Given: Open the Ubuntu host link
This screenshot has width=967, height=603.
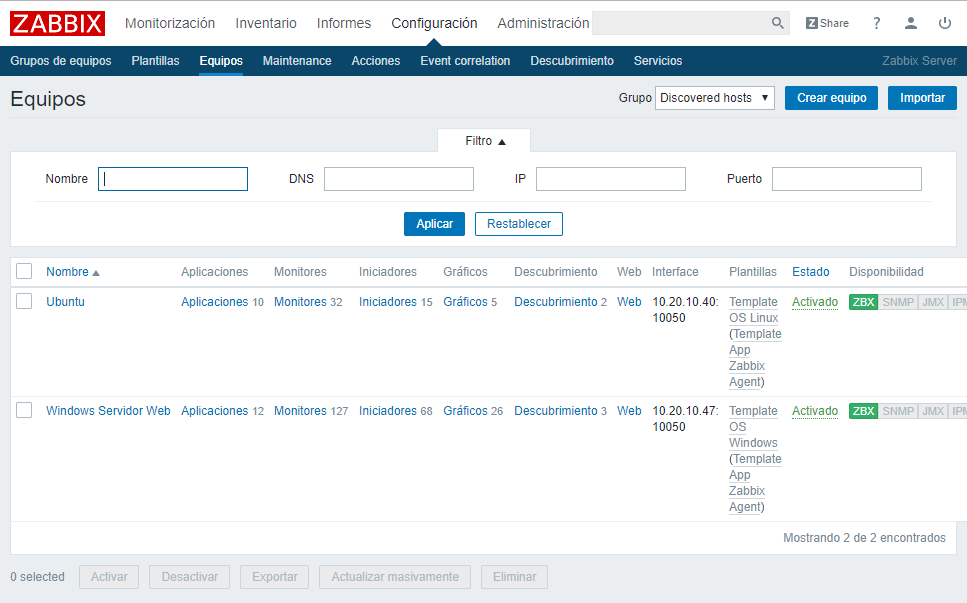Looking at the screenshot, I should click(65, 302).
